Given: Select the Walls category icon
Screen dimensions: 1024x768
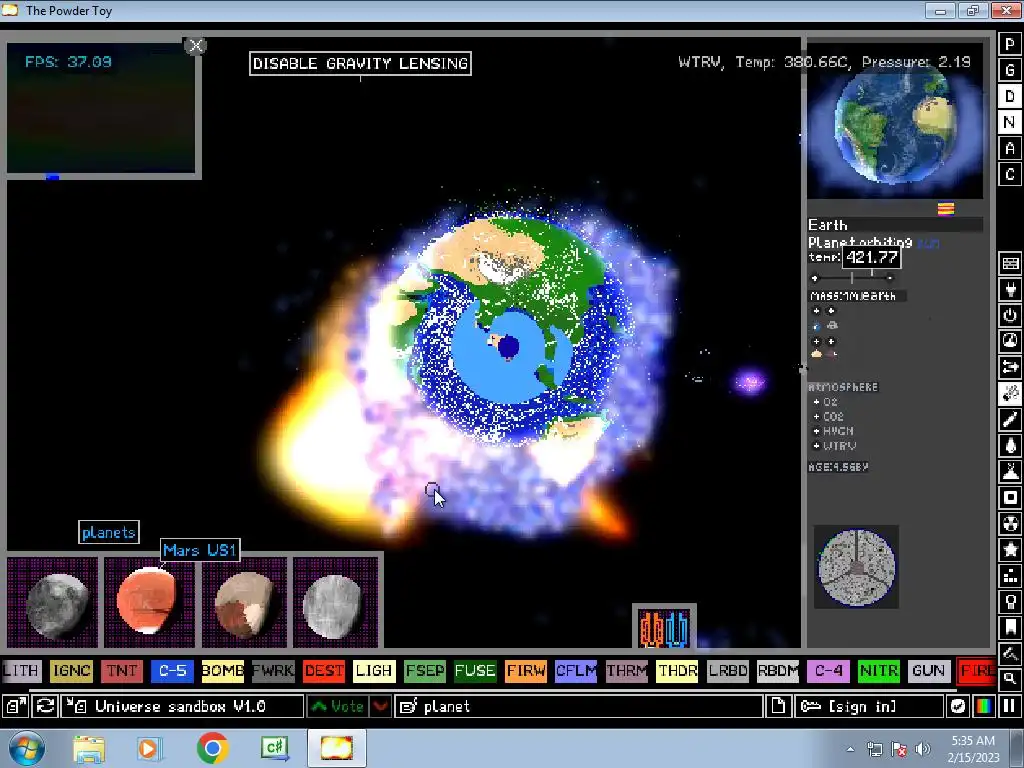Looking at the screenshot, I should pyautogui.click(x=1010, y=263).
